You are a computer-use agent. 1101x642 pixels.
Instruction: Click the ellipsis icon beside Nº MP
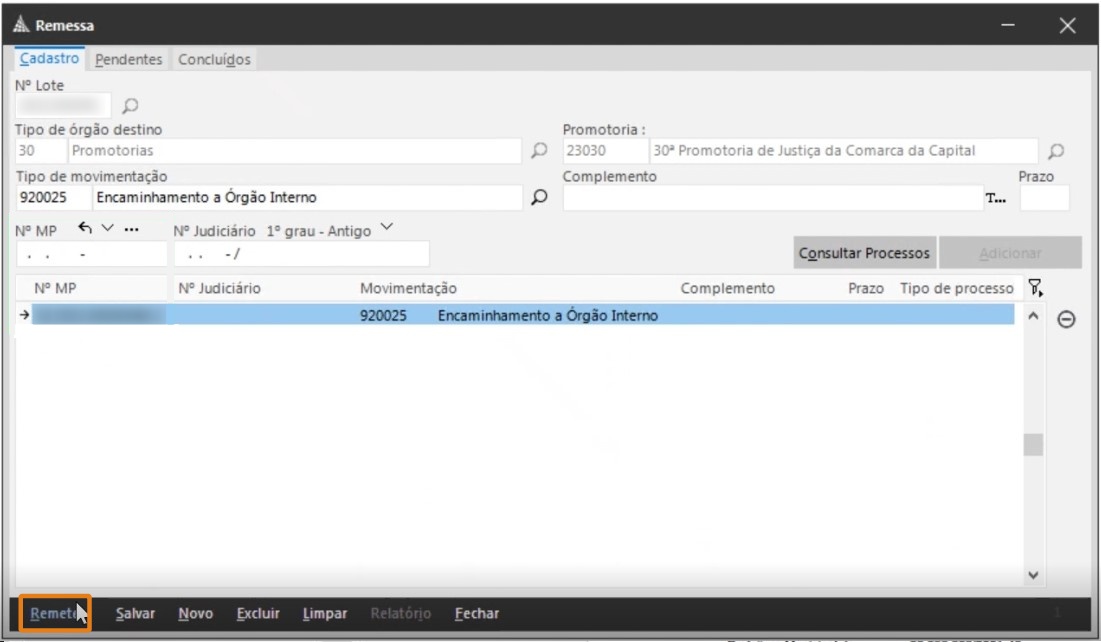click(131, 229)
